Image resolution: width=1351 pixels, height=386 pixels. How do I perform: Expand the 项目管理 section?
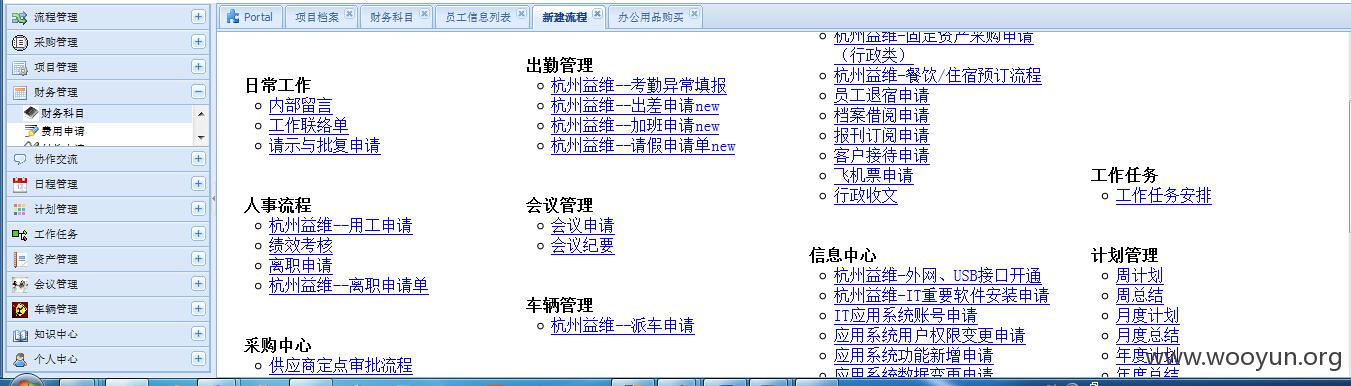point(198,67)
